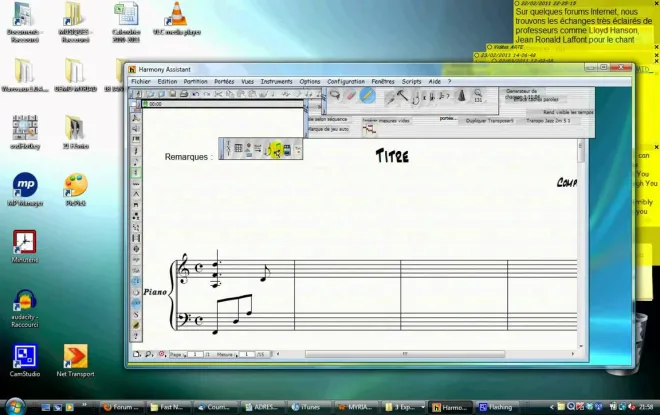
Task: Open the Mesure dropdown in status bar
Action: (227, 355)
